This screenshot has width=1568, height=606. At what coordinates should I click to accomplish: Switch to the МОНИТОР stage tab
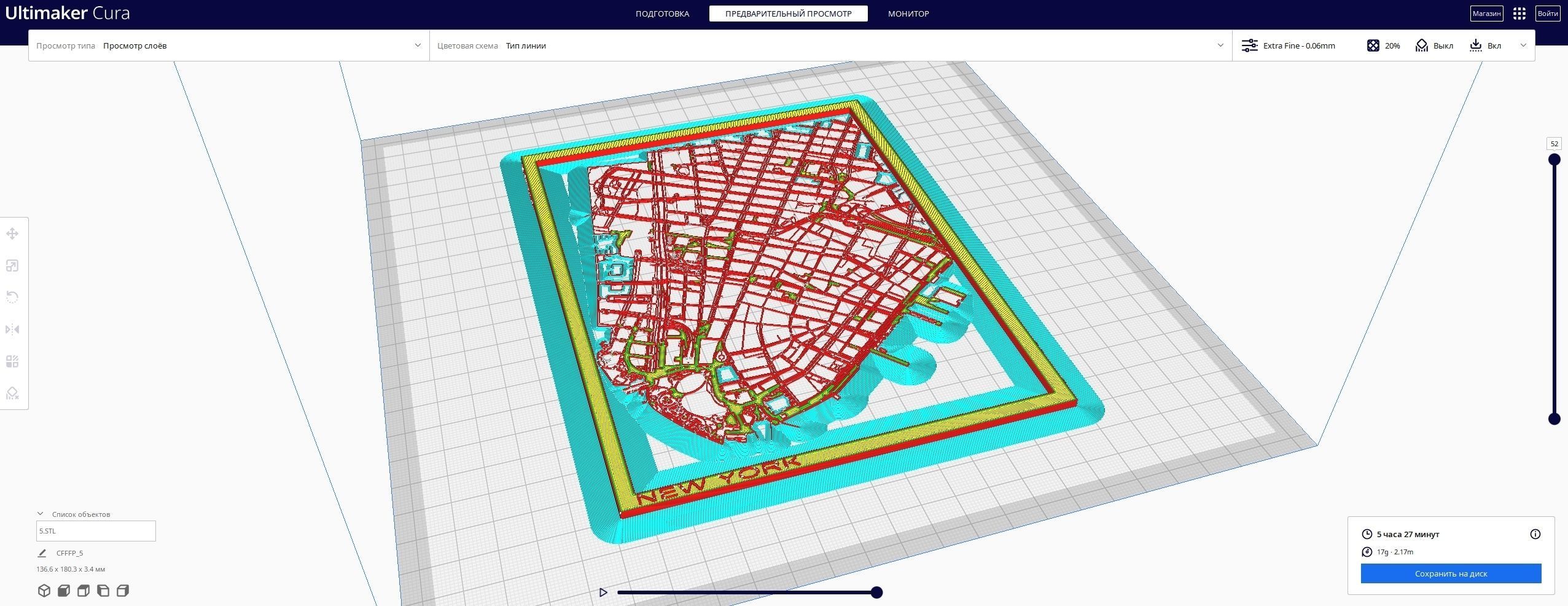click(908, 14)
